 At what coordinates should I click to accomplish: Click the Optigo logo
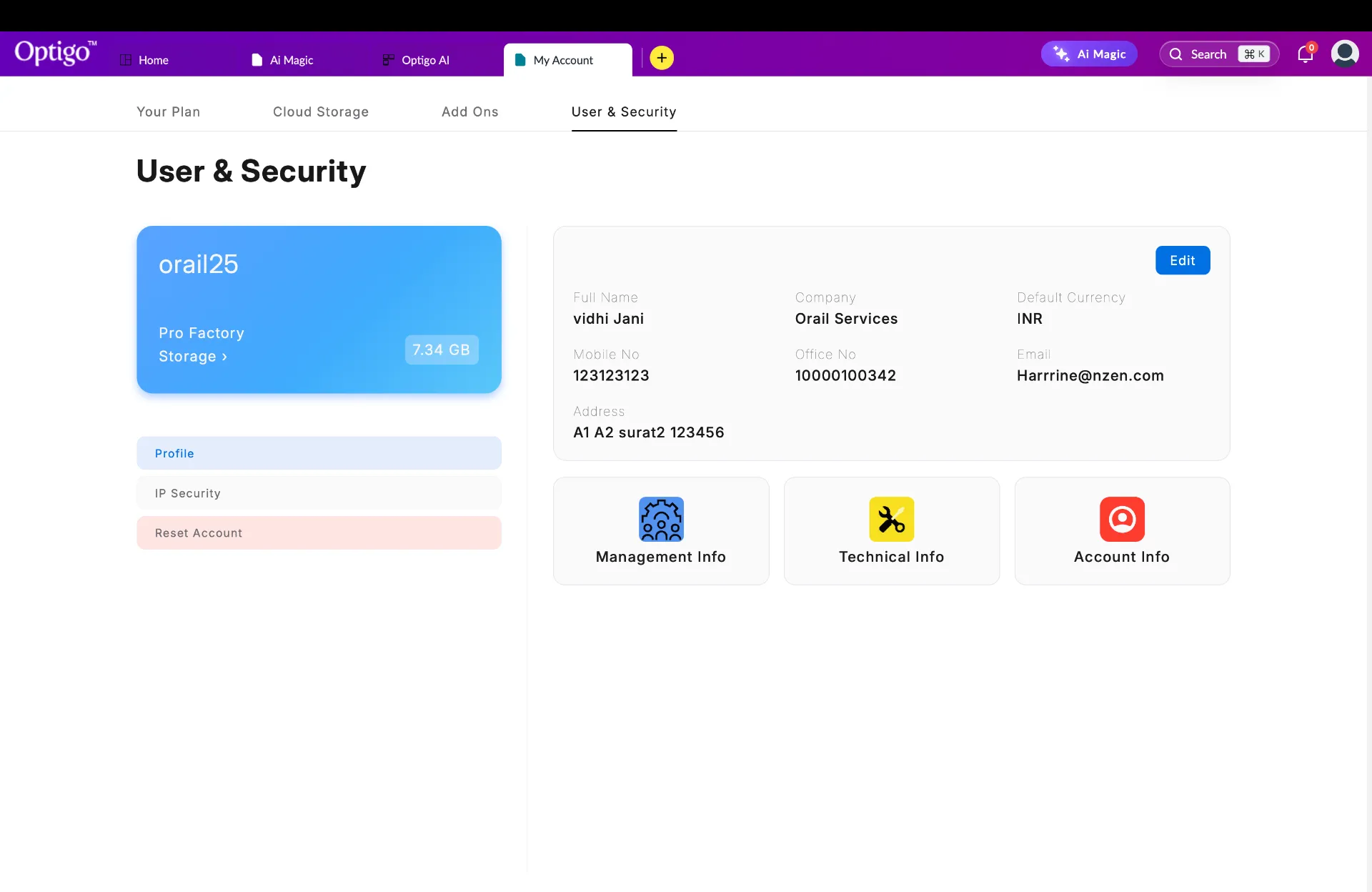[55, 54]
